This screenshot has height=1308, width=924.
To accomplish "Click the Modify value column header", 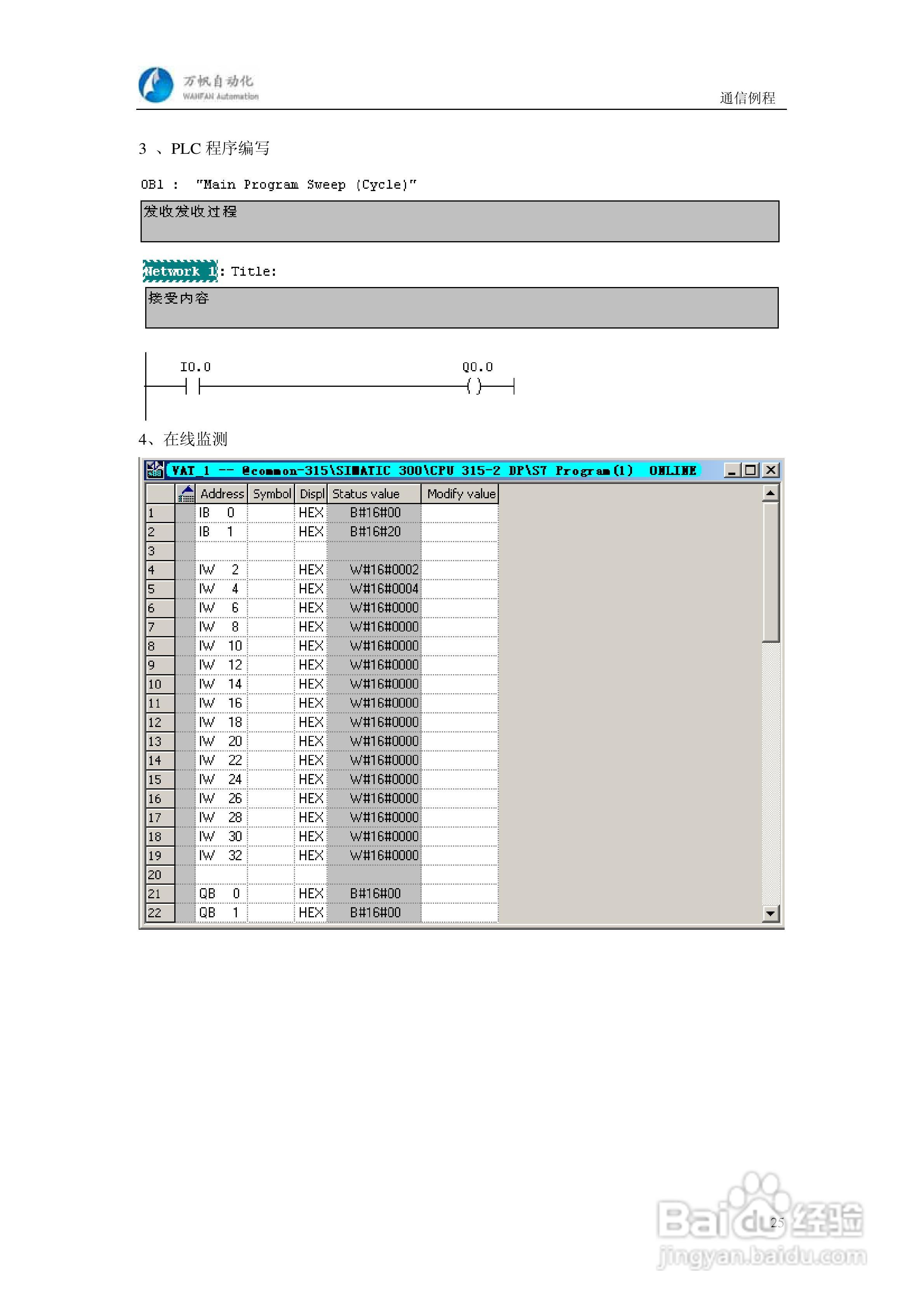I will point(460,493).
